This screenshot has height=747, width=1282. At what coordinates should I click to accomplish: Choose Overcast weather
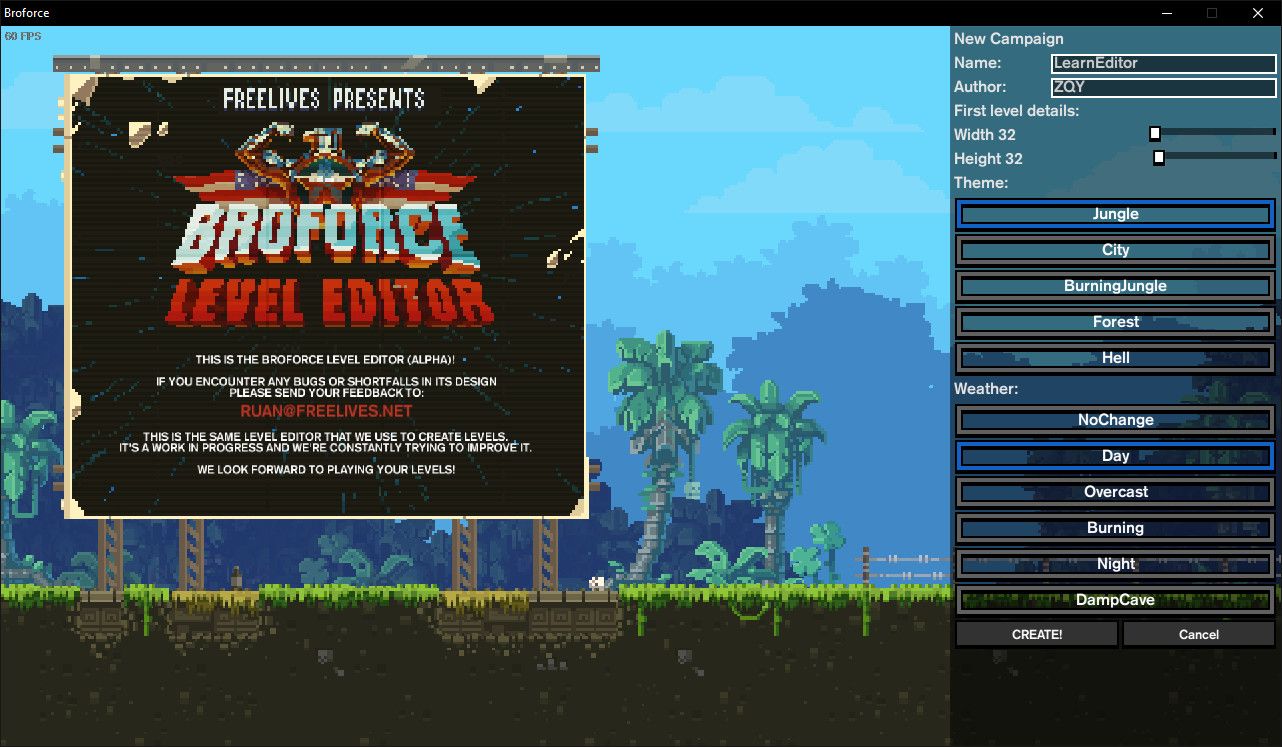click(x=1115, y=492)
